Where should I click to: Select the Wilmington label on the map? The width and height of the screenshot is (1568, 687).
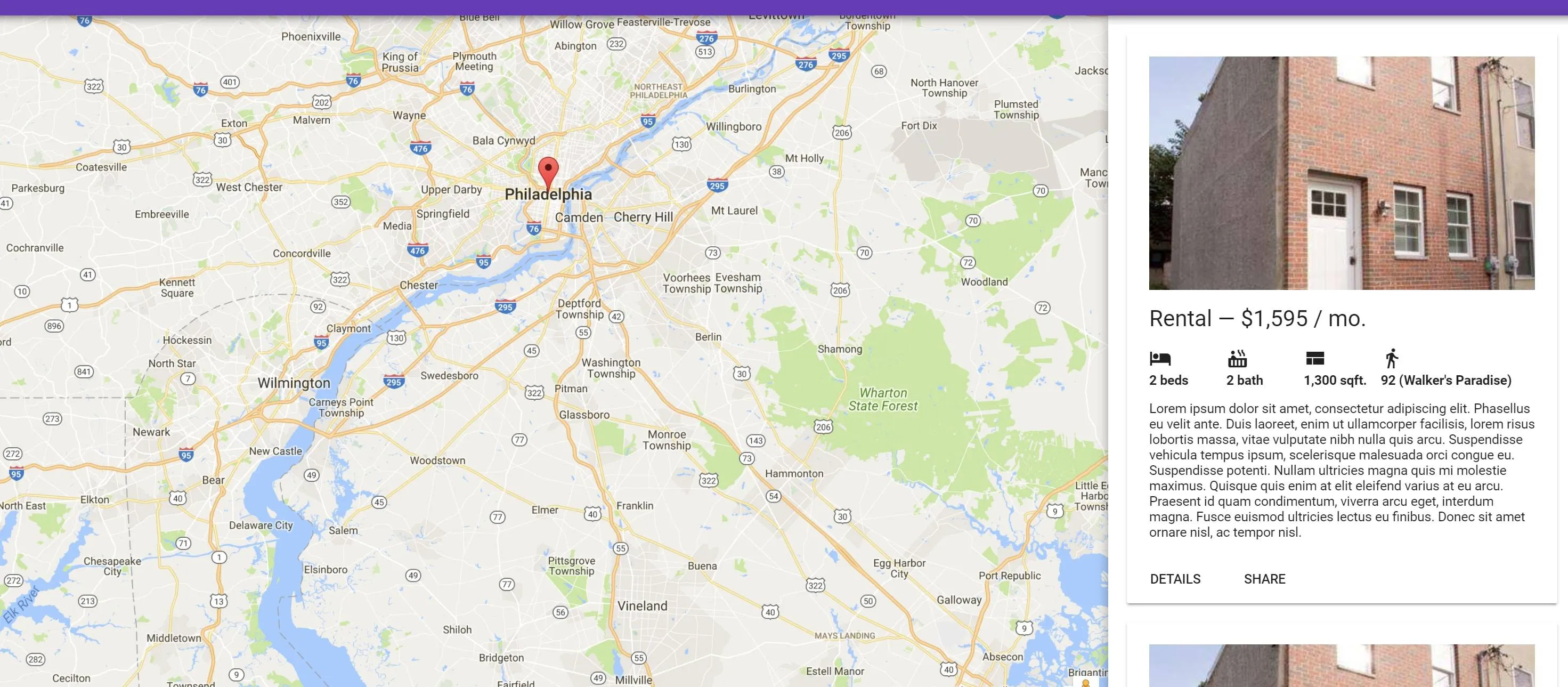pyautogui.click(x=294, y=383)
